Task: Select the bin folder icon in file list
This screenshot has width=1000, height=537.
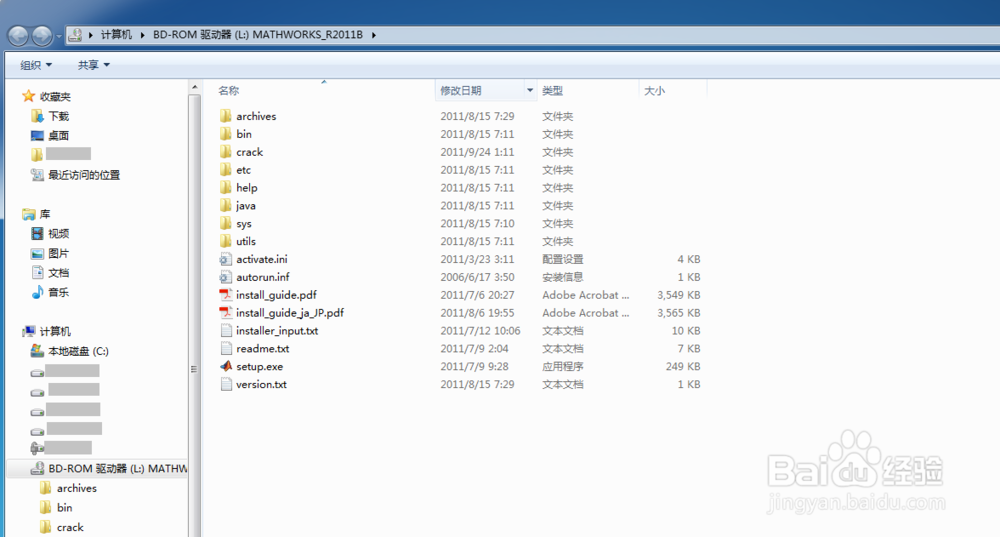Action: pos(225,133)
